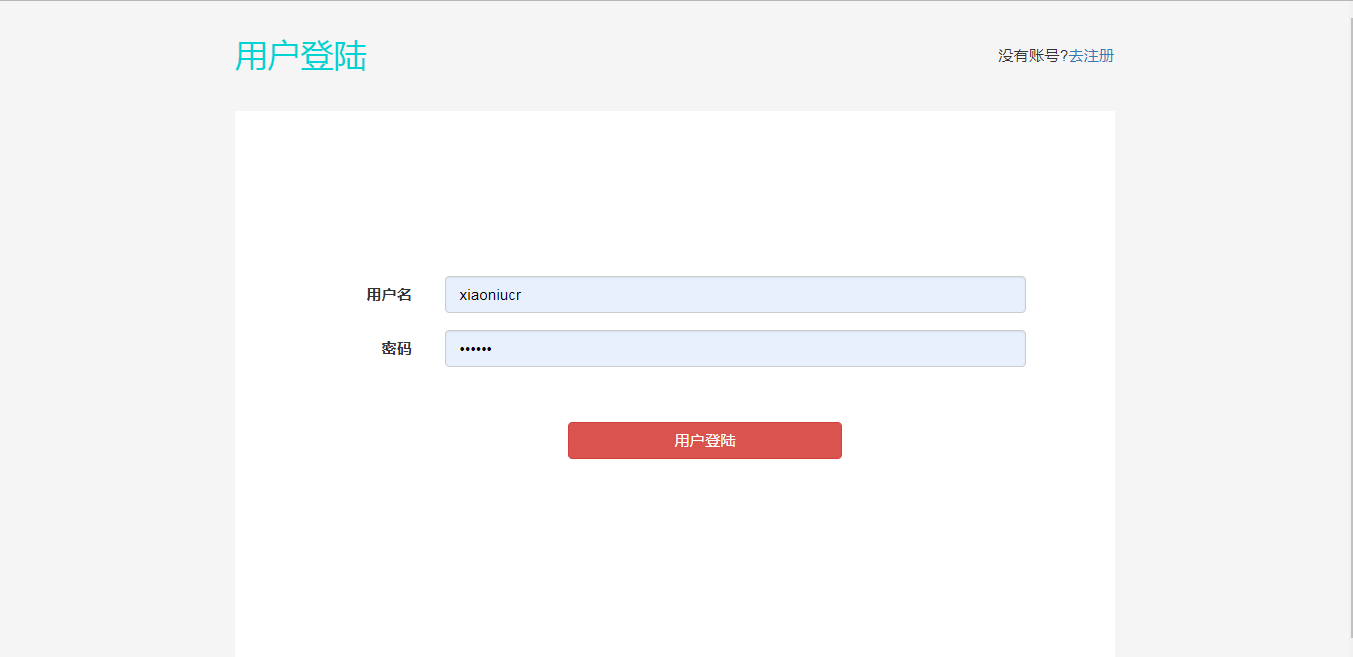Click the 用户登陆 page heading
The height and width of the screenshot is (657, 1353).
pyautogui.click(x=301, y=56)
